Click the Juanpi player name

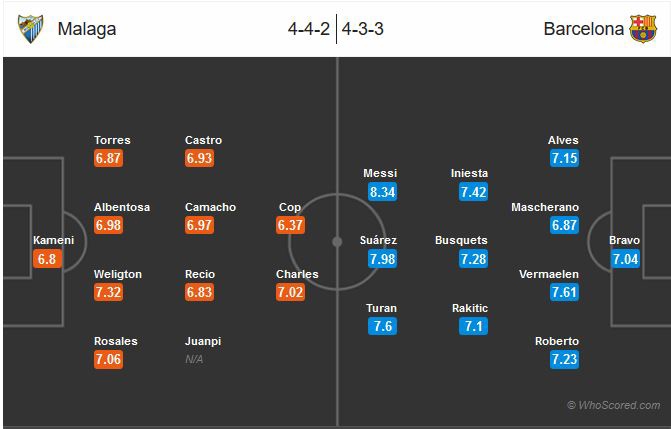pyautogui.click(x=203, y=341)
